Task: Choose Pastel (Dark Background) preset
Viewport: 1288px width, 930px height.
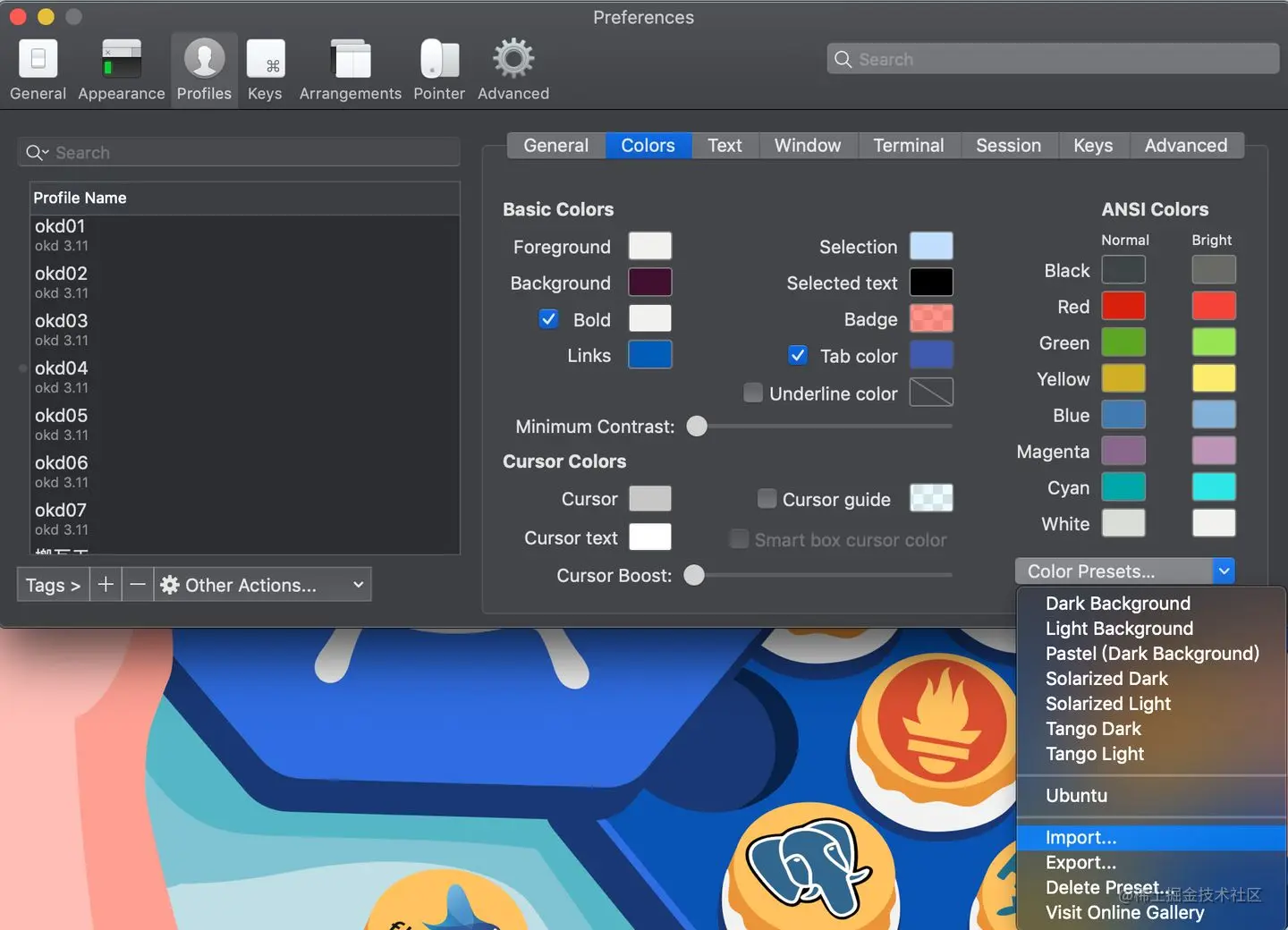Action: 1151,654
